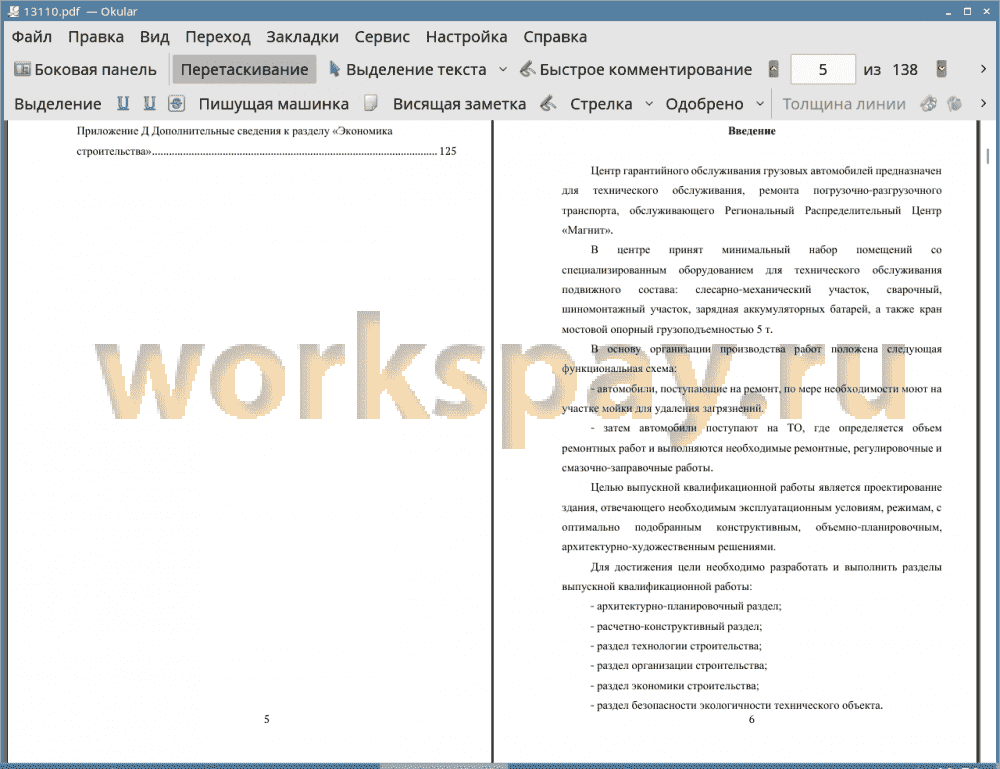
Task: Choose the Пишущая машинка typewriter tool
Action: [x=274, y=104]
